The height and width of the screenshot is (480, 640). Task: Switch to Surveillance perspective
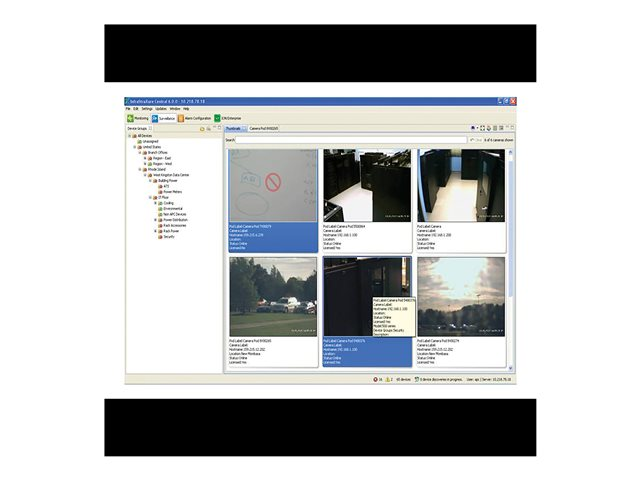pyautogui.click(x=156, y=118)
